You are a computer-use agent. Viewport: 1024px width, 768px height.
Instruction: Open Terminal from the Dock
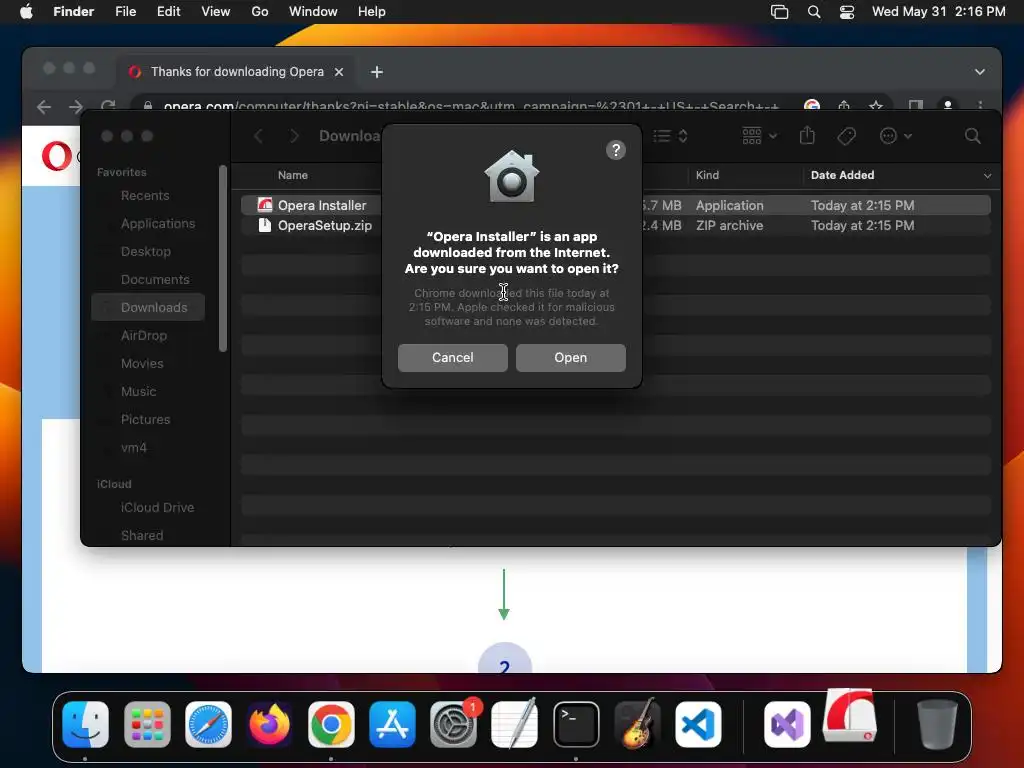tap(576, 724)
